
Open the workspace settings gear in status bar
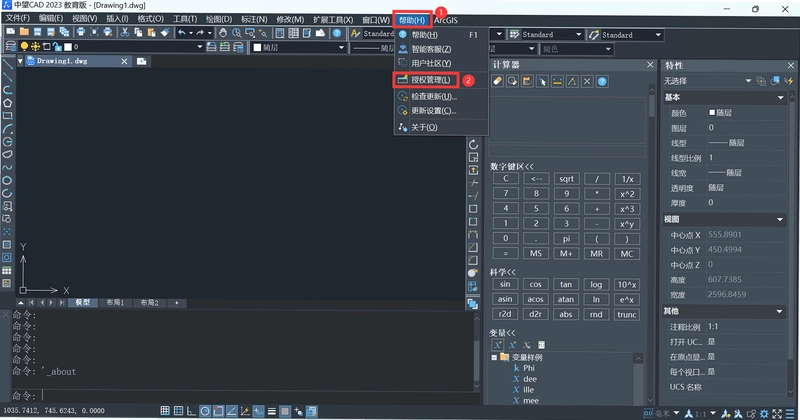(x=764, y=413)
